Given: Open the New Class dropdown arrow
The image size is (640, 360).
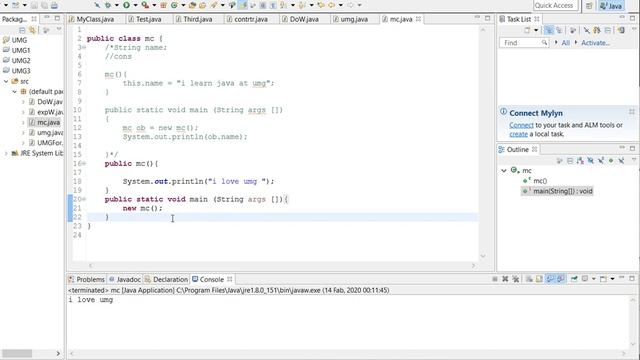Looking at the screenshot, I should [x=183, y=5].
